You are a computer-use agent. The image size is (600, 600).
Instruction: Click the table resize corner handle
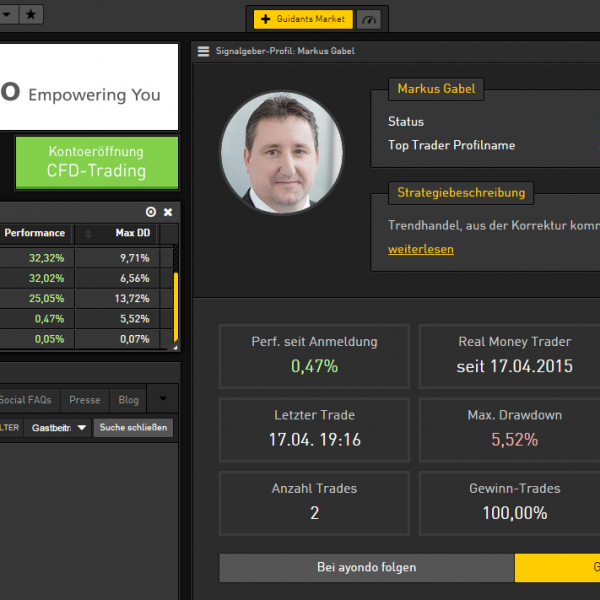pos(176,346)
